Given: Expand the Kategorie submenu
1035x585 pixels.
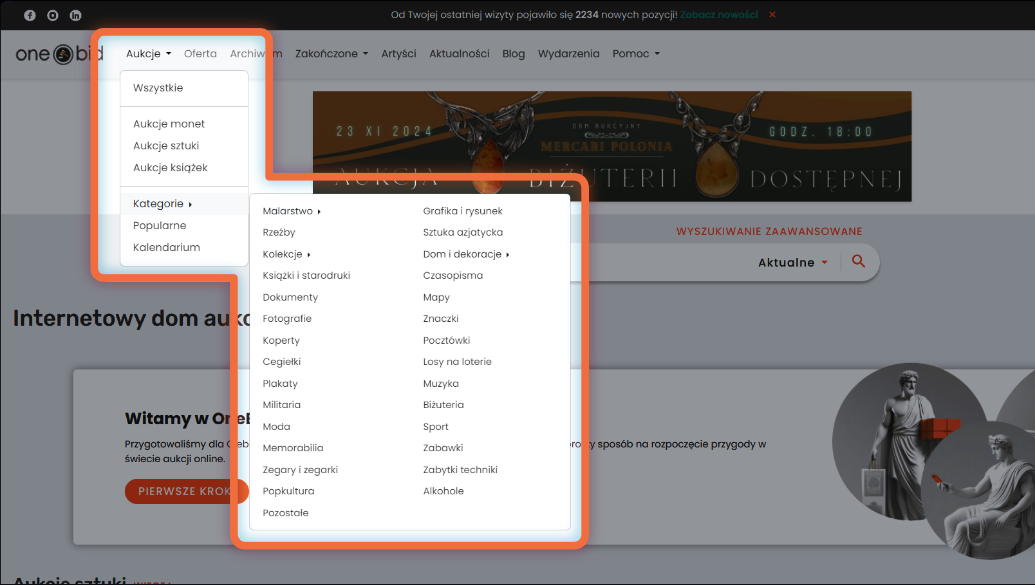Looking at the screenshot, I should (184, 203).
